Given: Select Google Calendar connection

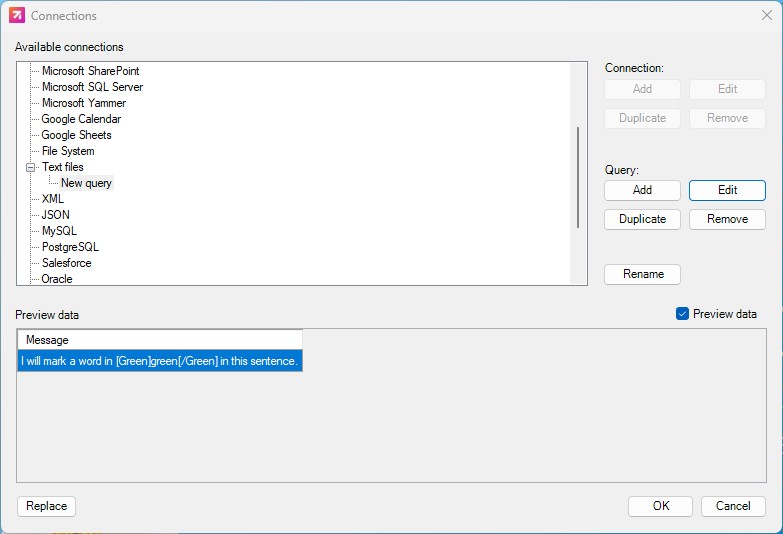Looking at the screenshot, I should pos(81,119).
